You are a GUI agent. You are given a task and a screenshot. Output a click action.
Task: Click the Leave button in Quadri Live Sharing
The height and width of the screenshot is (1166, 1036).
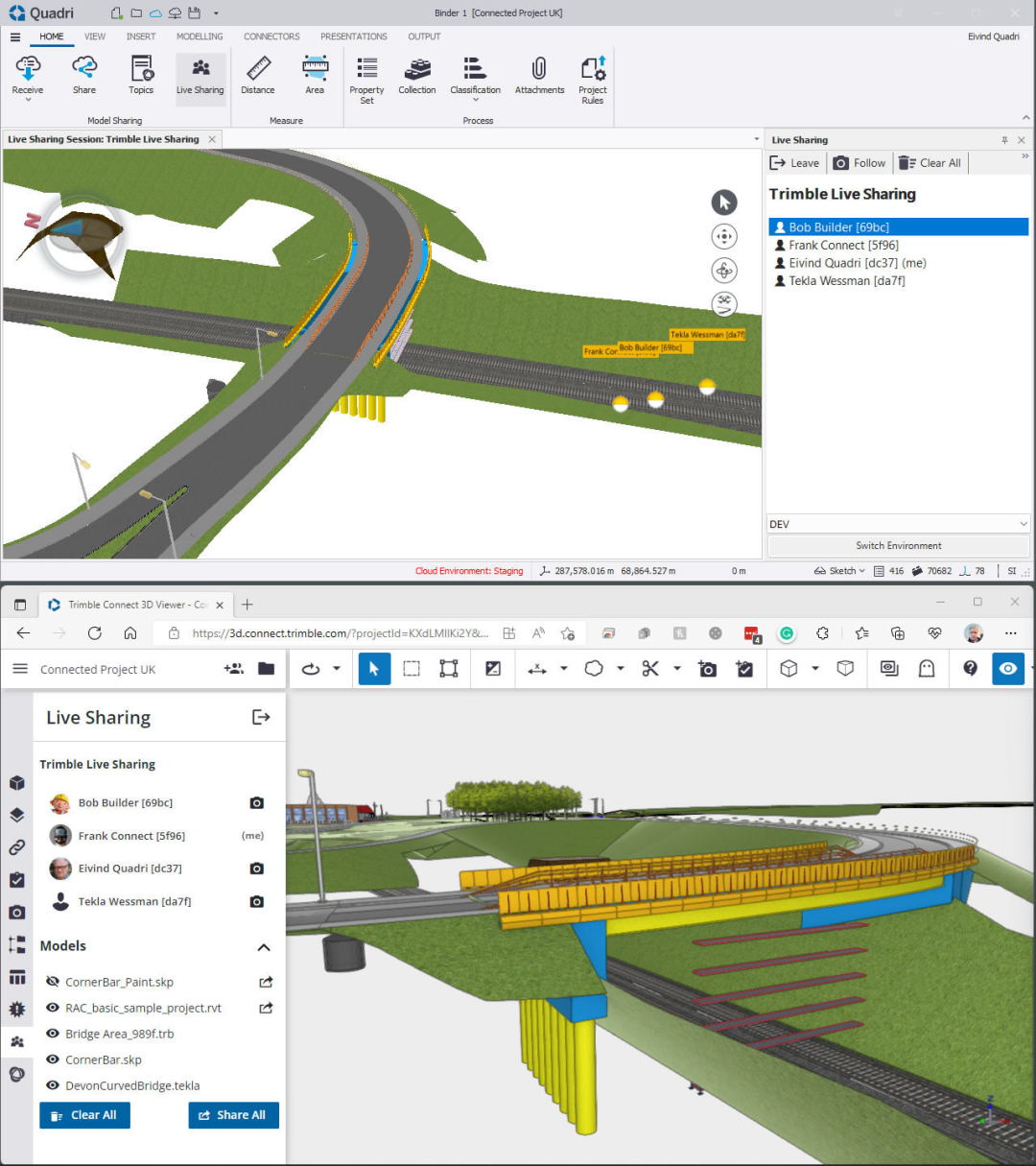pos(794,163)
